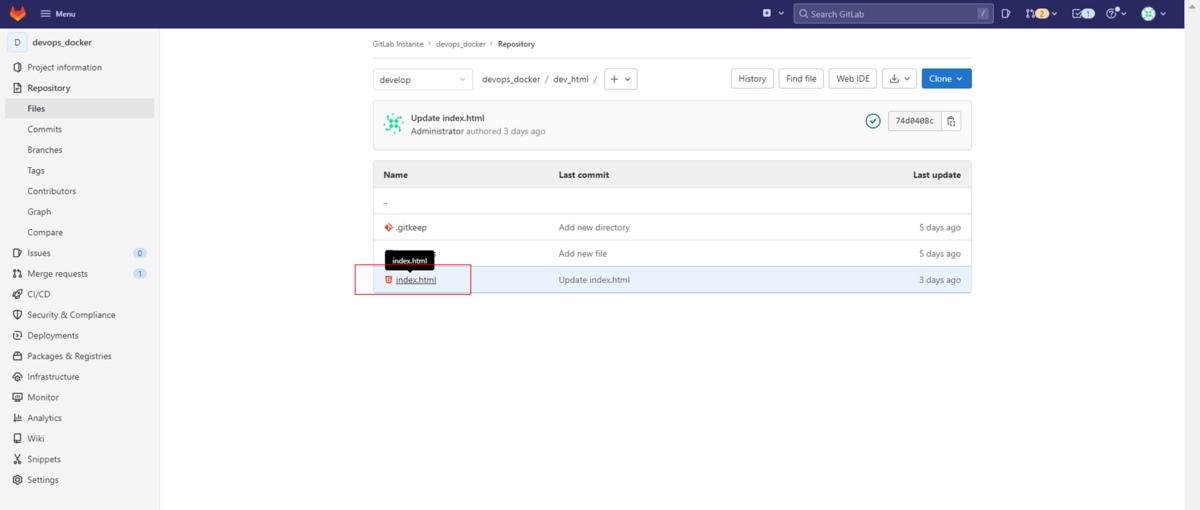Expand the download source code dropdown
The image size is (1200, 510).
click(x=899, y=79)
